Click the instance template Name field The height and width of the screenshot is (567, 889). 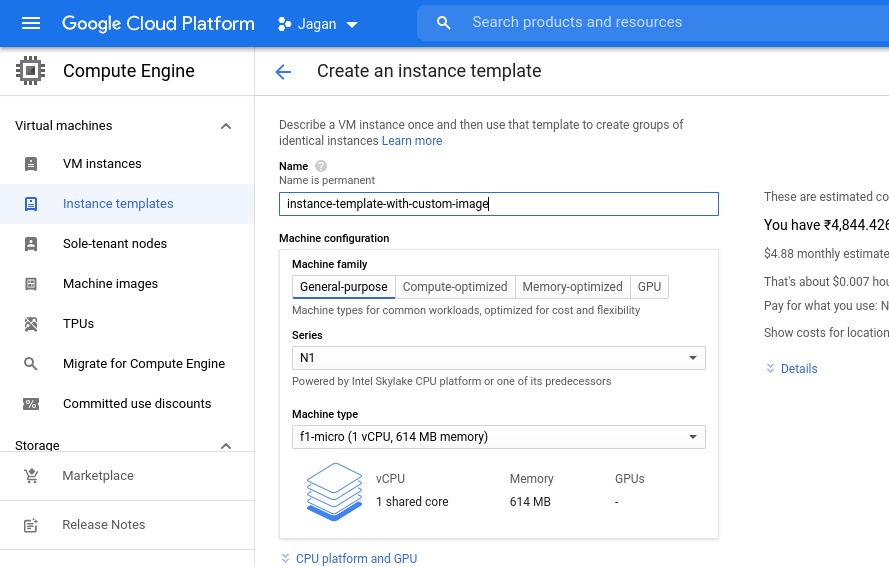coord(499,204)
